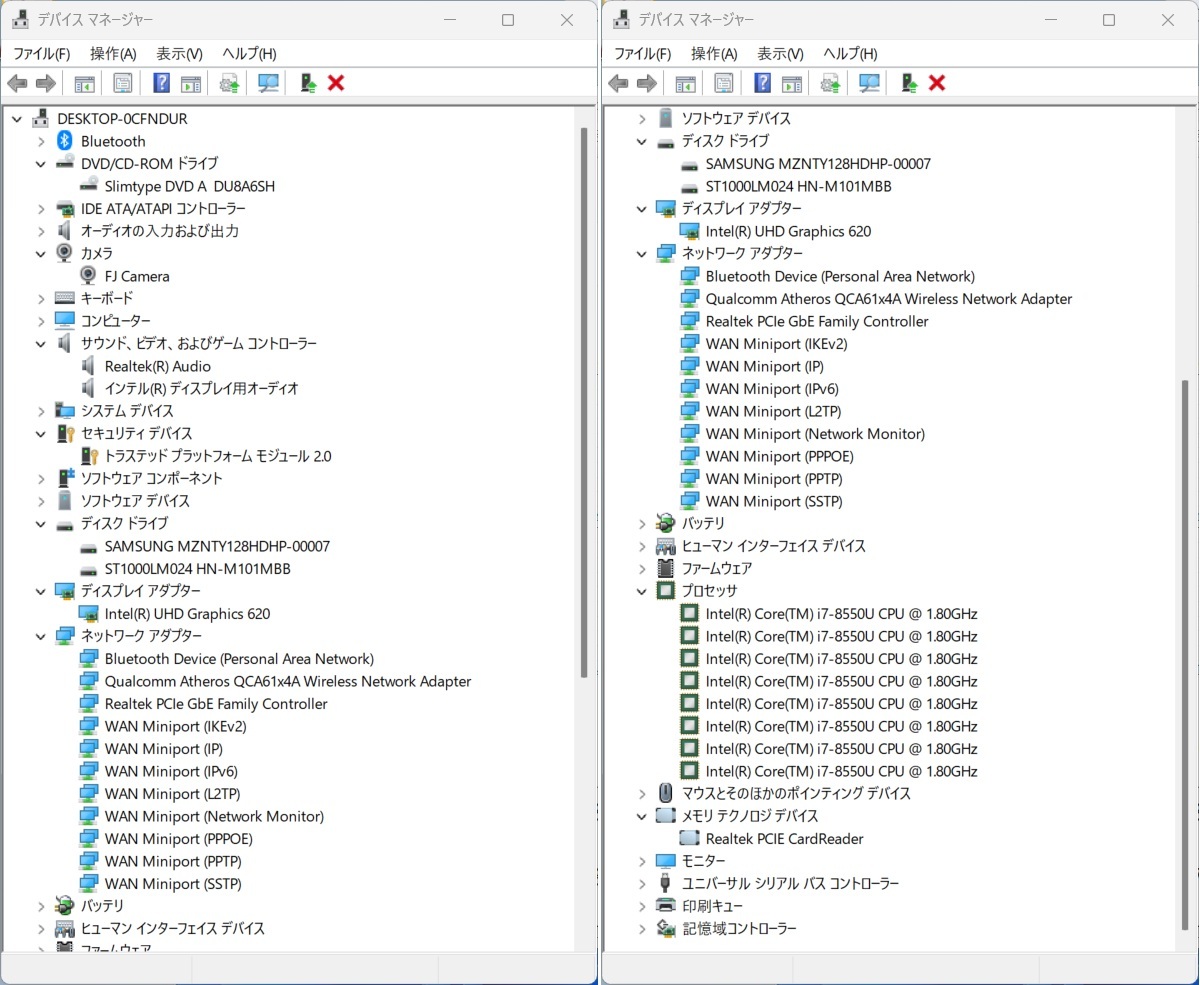This screenshot has width=1200, height=985.
Task: Select Realtek PCIE CardReader device
Action: [x=784, y=839]
